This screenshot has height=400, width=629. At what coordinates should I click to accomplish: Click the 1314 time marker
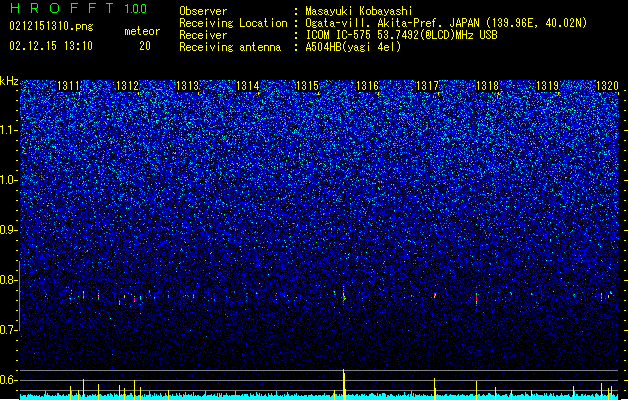248,86
